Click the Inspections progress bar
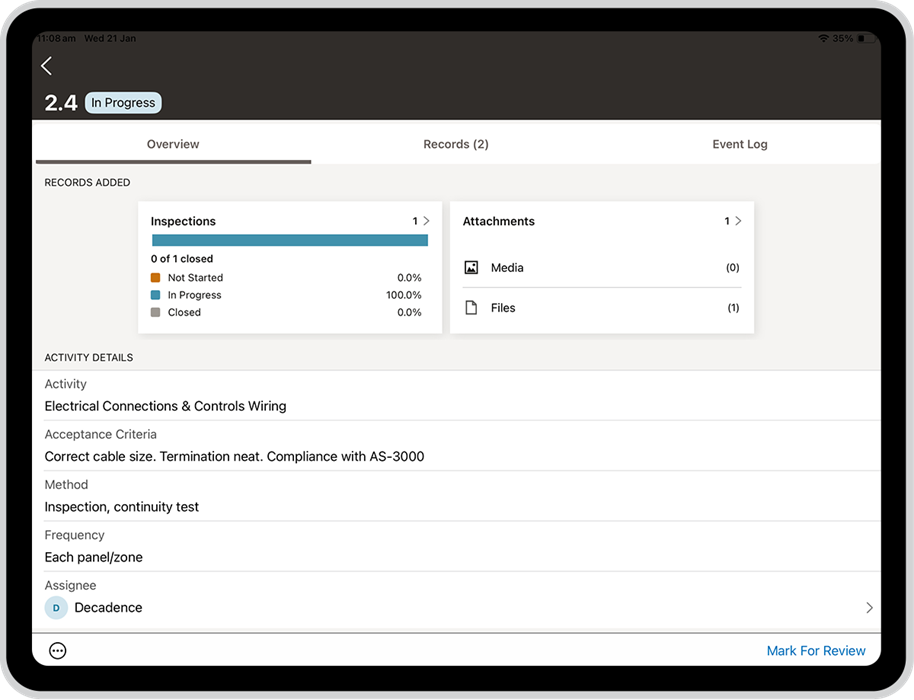This screenshot has height=700, width=914. pos(290,240)
